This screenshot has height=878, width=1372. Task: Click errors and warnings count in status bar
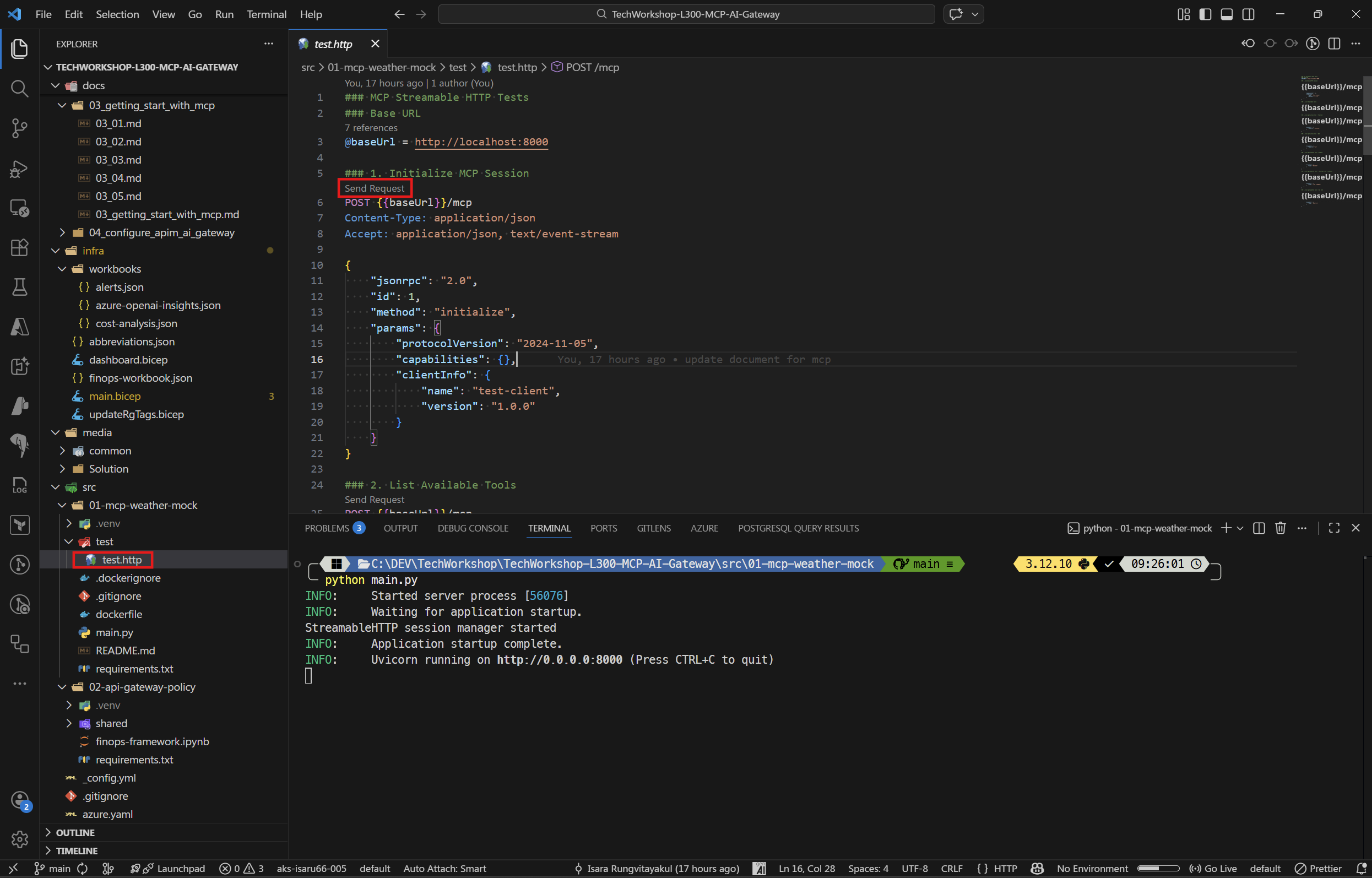pyautogui.click(x=241, y=868)
